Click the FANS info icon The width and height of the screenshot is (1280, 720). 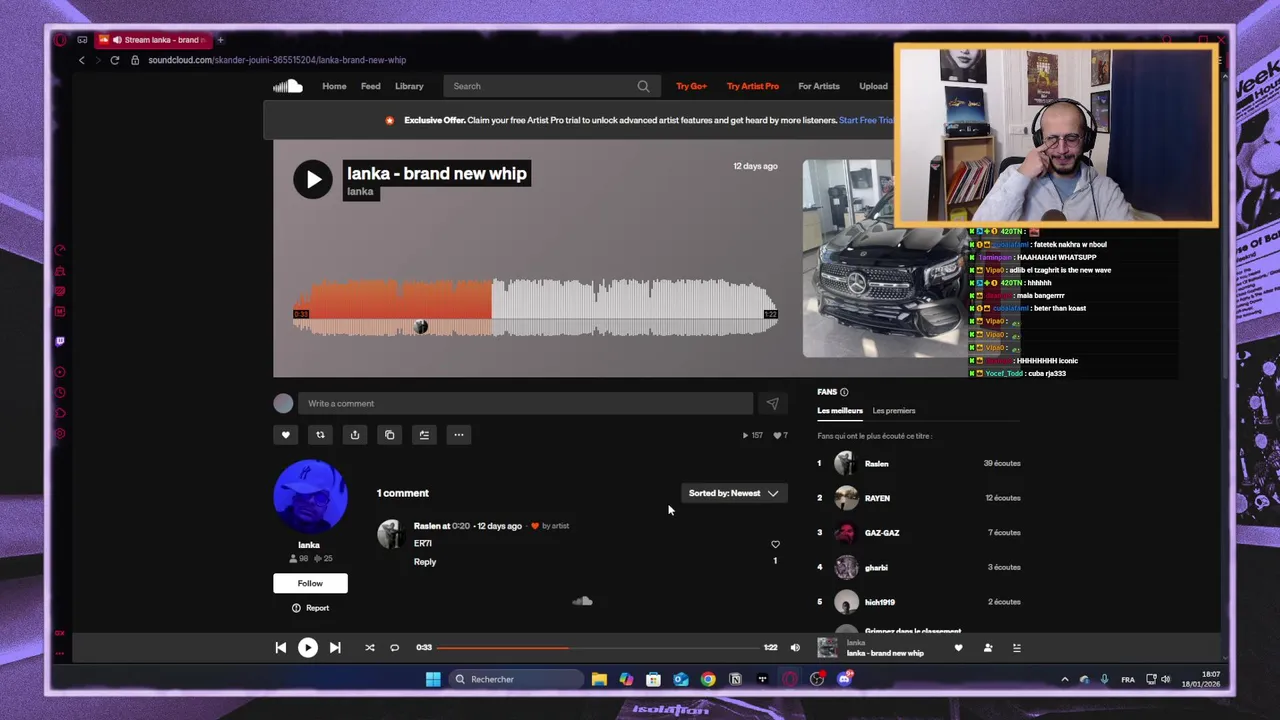844,392
